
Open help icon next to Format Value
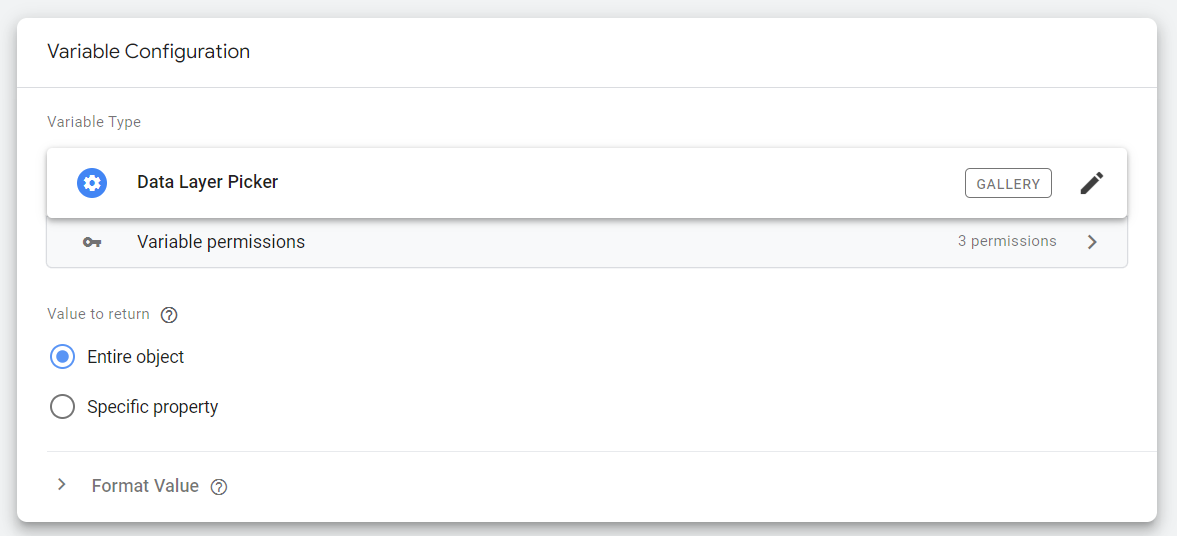click(x=219, y=487)
